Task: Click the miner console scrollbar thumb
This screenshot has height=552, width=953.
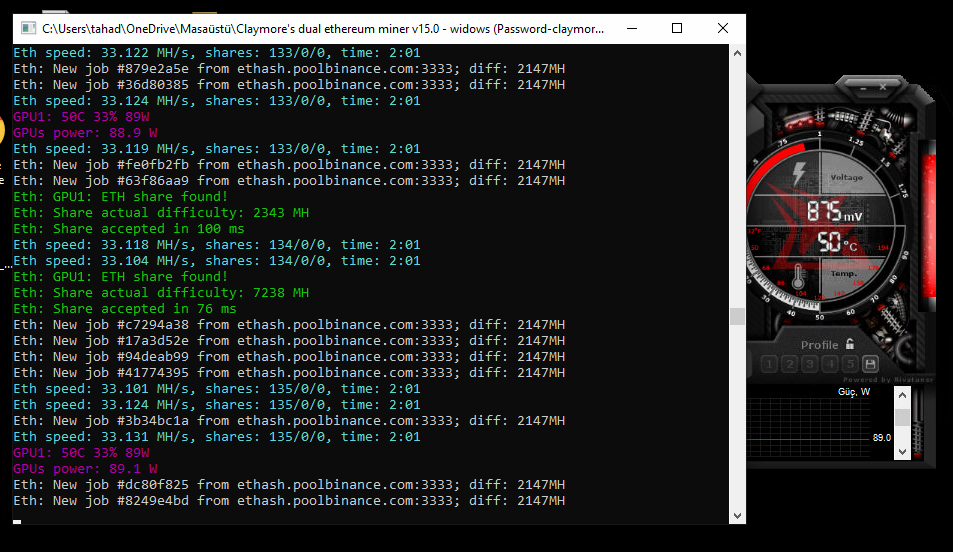Action: coord(737,317)
